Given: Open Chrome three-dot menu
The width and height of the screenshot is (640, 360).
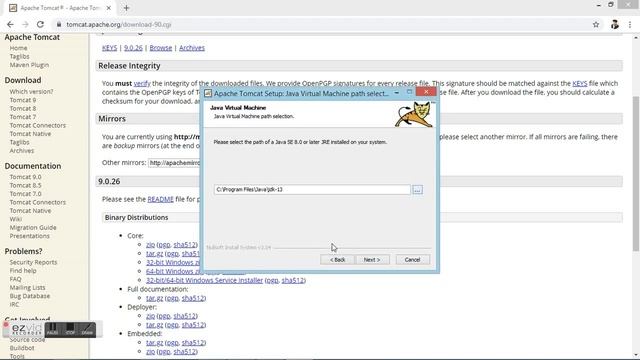Looking at the screenshot, I should (x=630, y=24).
